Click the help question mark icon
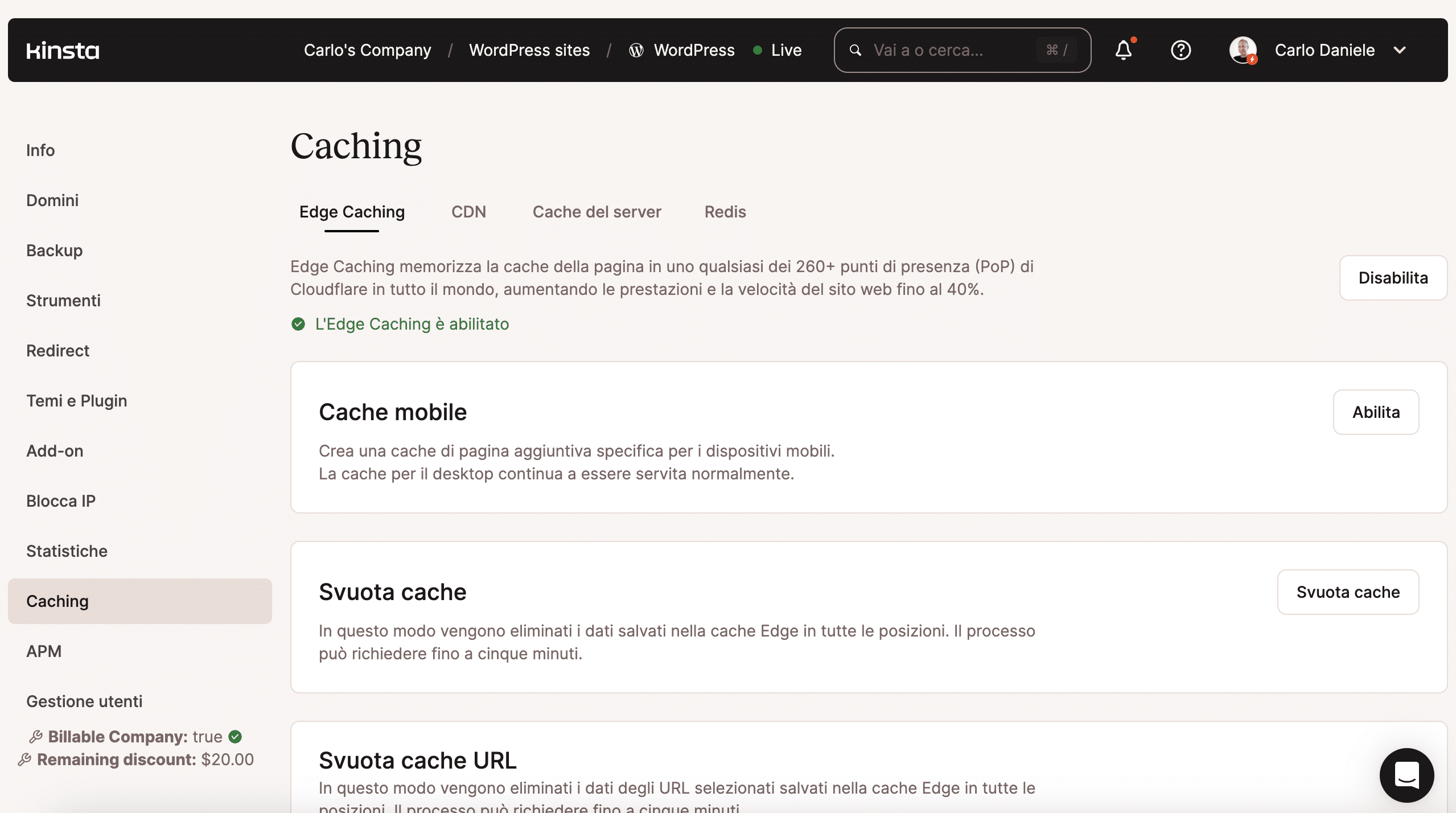The width and height of the screenshot is (1456, 813). [1181, 49]
